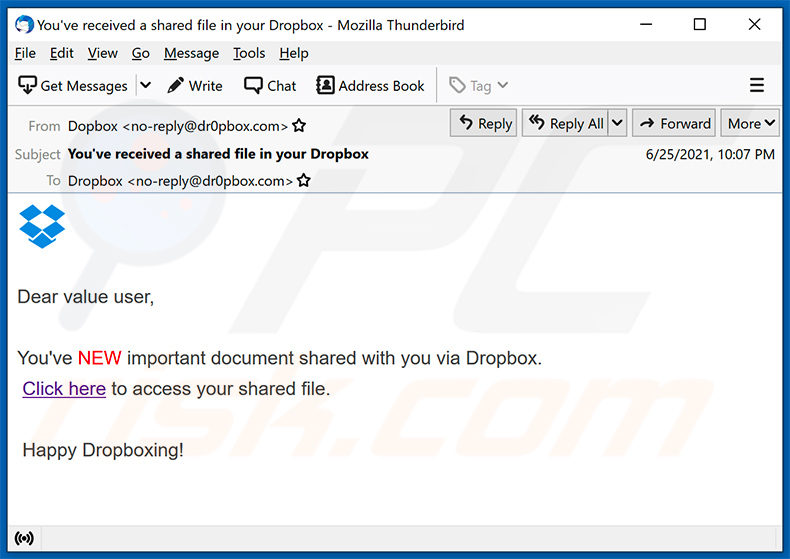Screen dimensions: 790x559
Task: Click the subject line text
Action: (x=218, y=154)
